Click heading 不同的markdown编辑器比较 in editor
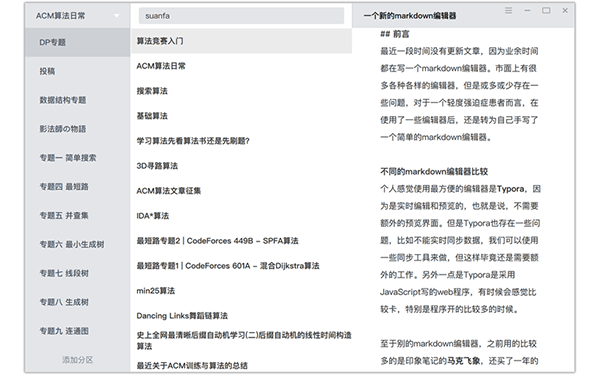The width and height of the screenshot is (600, 375). 434,171
